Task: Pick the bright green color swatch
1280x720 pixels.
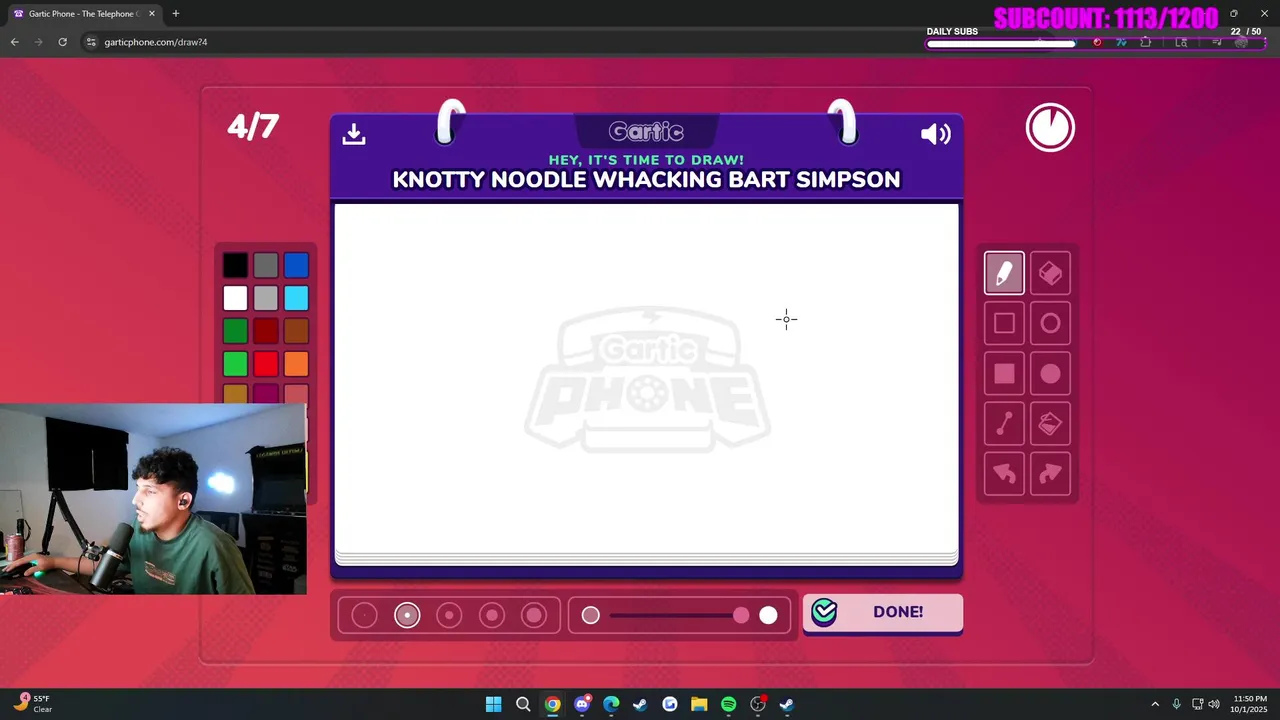Action: (235, 364)
